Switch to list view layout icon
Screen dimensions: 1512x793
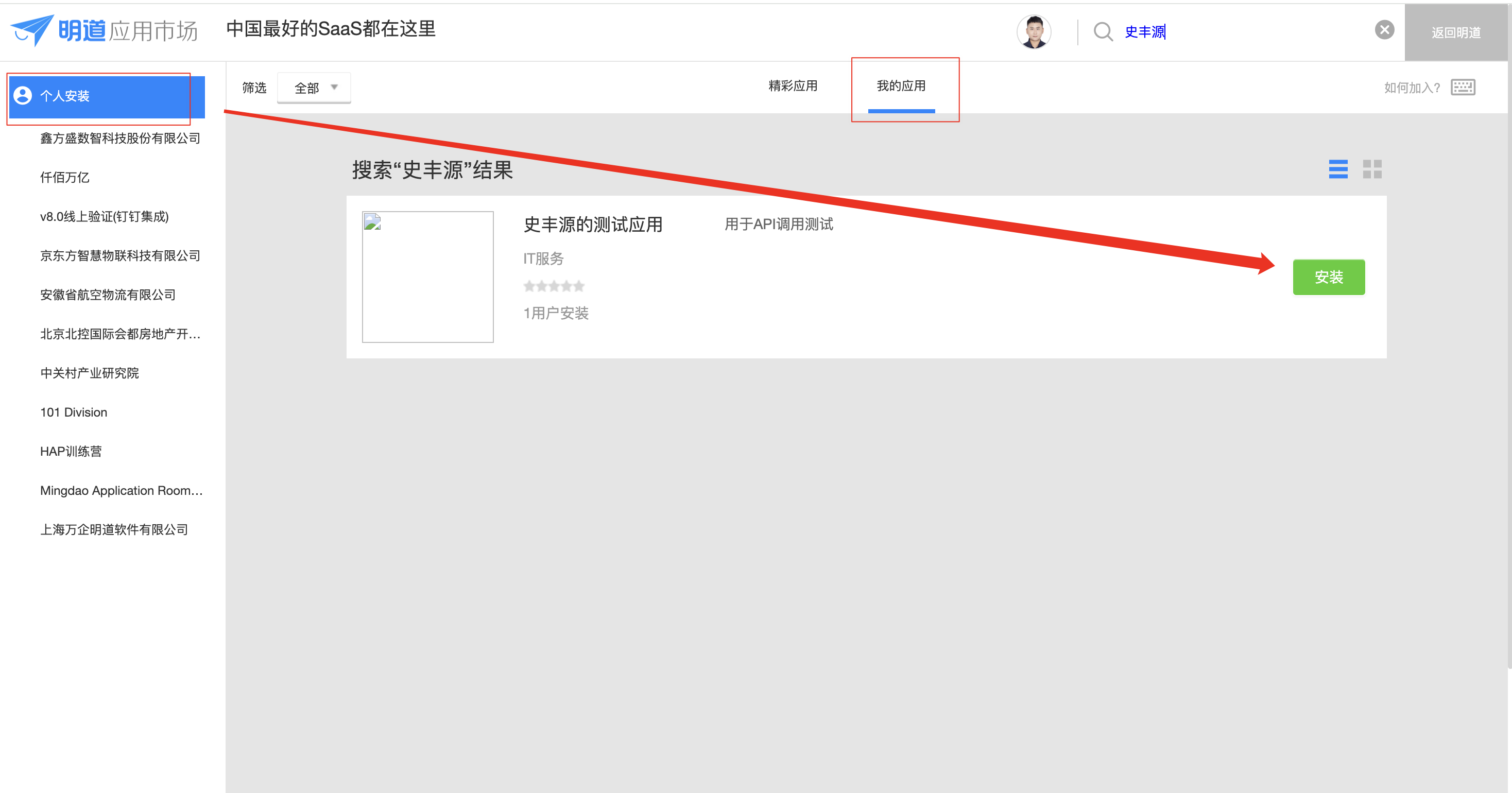(1337, 169)
